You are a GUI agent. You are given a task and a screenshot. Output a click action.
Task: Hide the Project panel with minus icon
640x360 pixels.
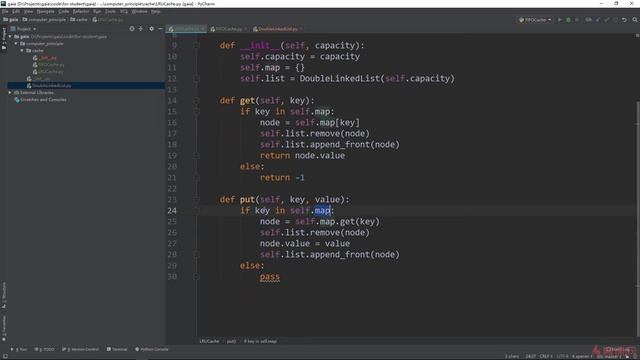[160, 29]
